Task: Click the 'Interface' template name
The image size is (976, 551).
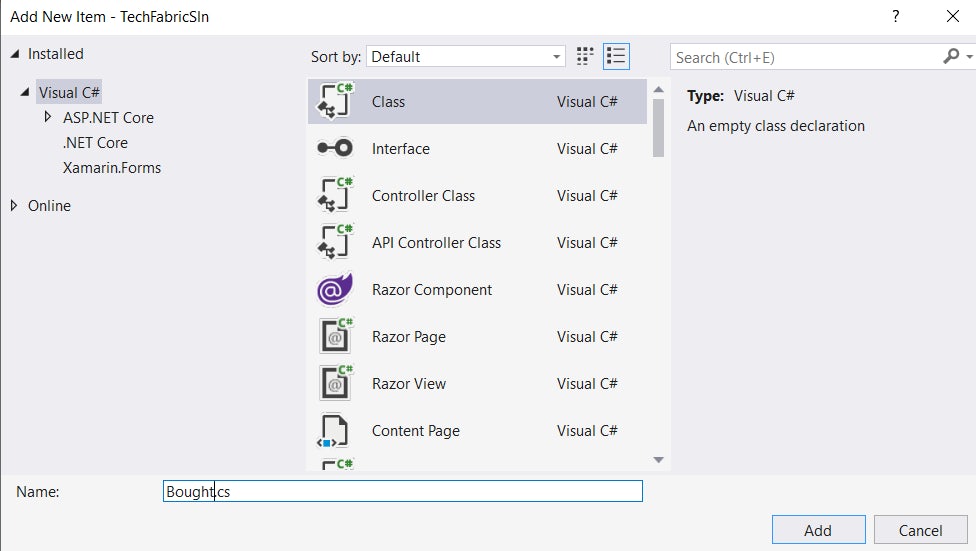Action: 401,149
